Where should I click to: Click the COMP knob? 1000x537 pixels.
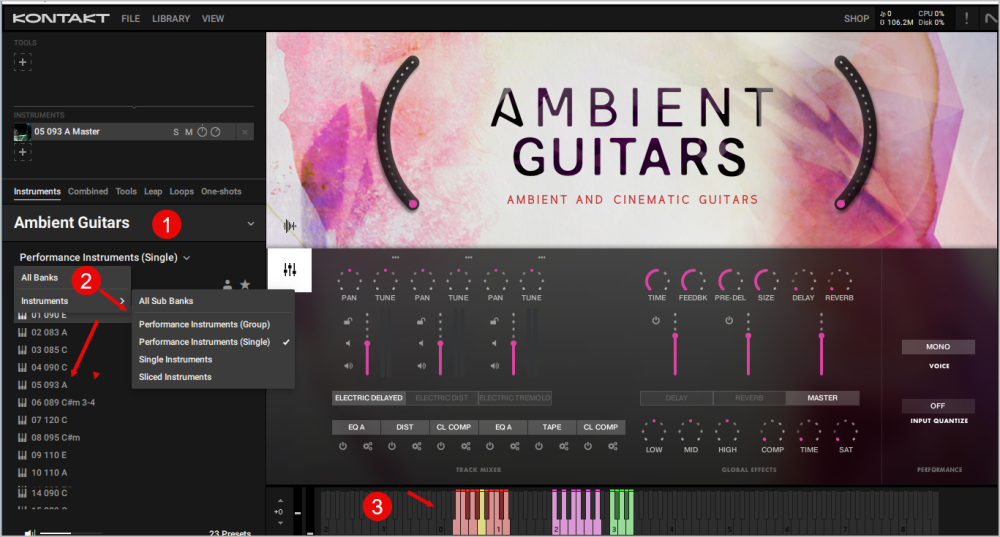(772, 431)
